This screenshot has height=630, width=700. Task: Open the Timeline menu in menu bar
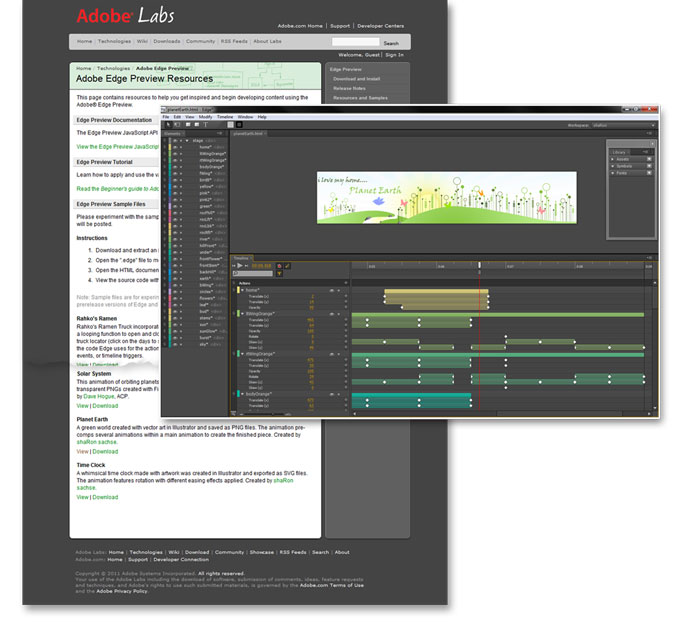coord(224,117)
